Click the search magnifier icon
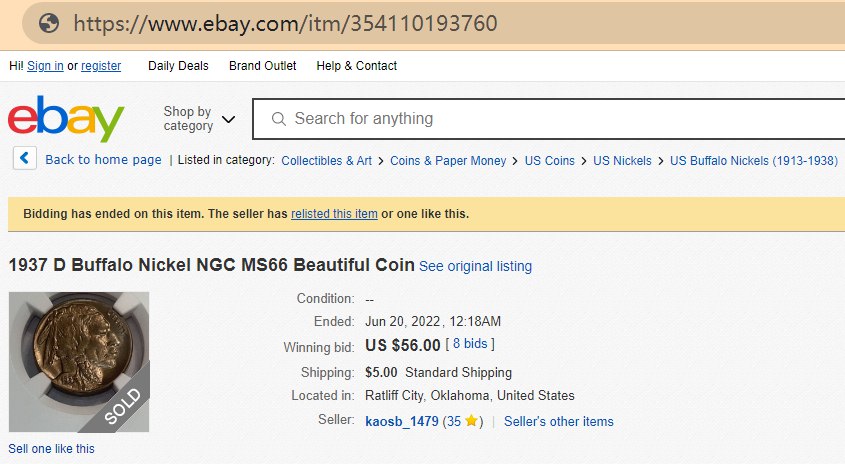The image size is (845, 464). click(278, 119)
